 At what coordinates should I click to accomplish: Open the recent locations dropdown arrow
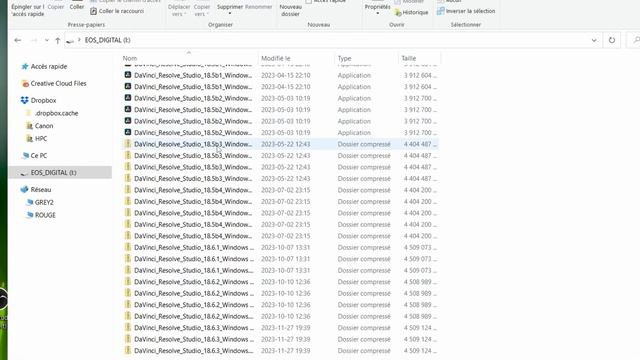[47, 40]
